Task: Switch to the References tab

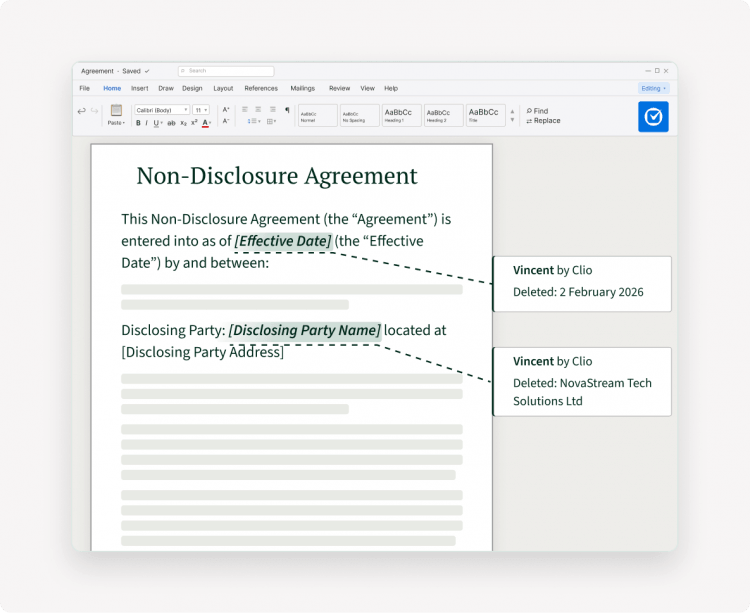Action: [x=261, y=88]
